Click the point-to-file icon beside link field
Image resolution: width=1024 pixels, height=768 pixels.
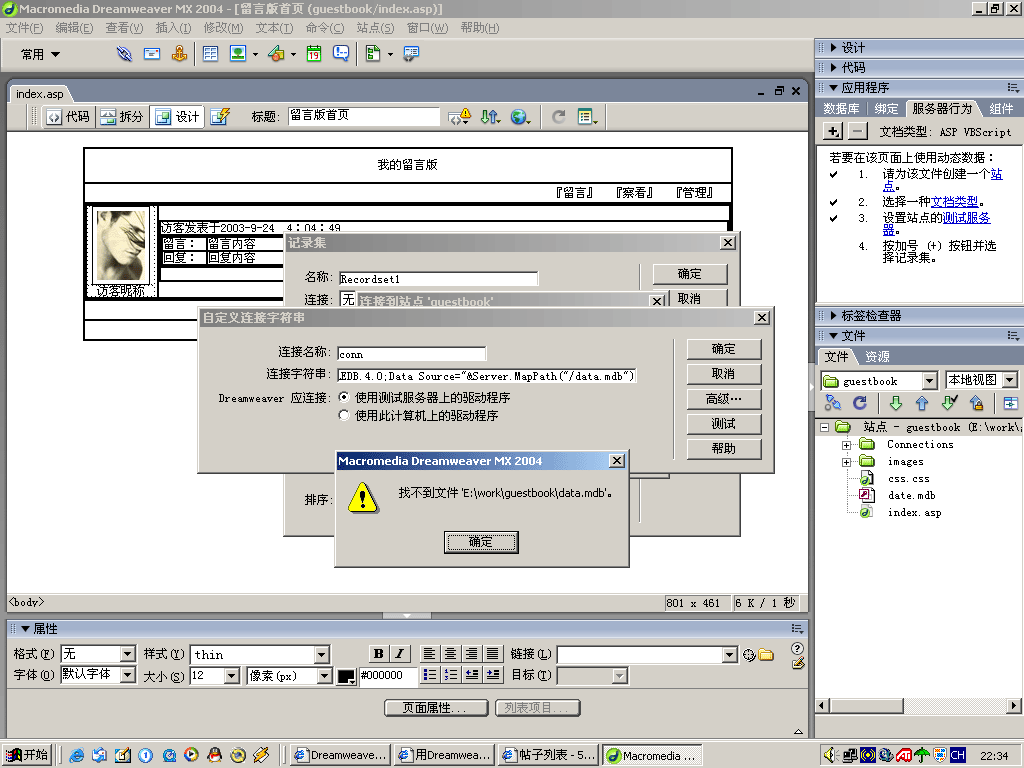[748, 654]
